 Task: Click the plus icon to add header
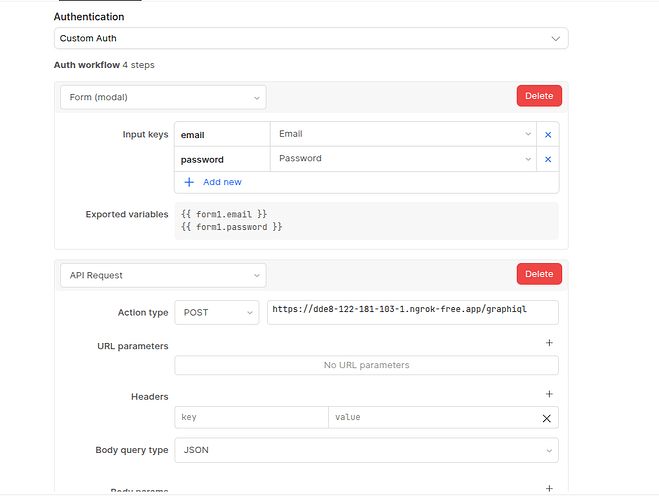coord(549,395)
